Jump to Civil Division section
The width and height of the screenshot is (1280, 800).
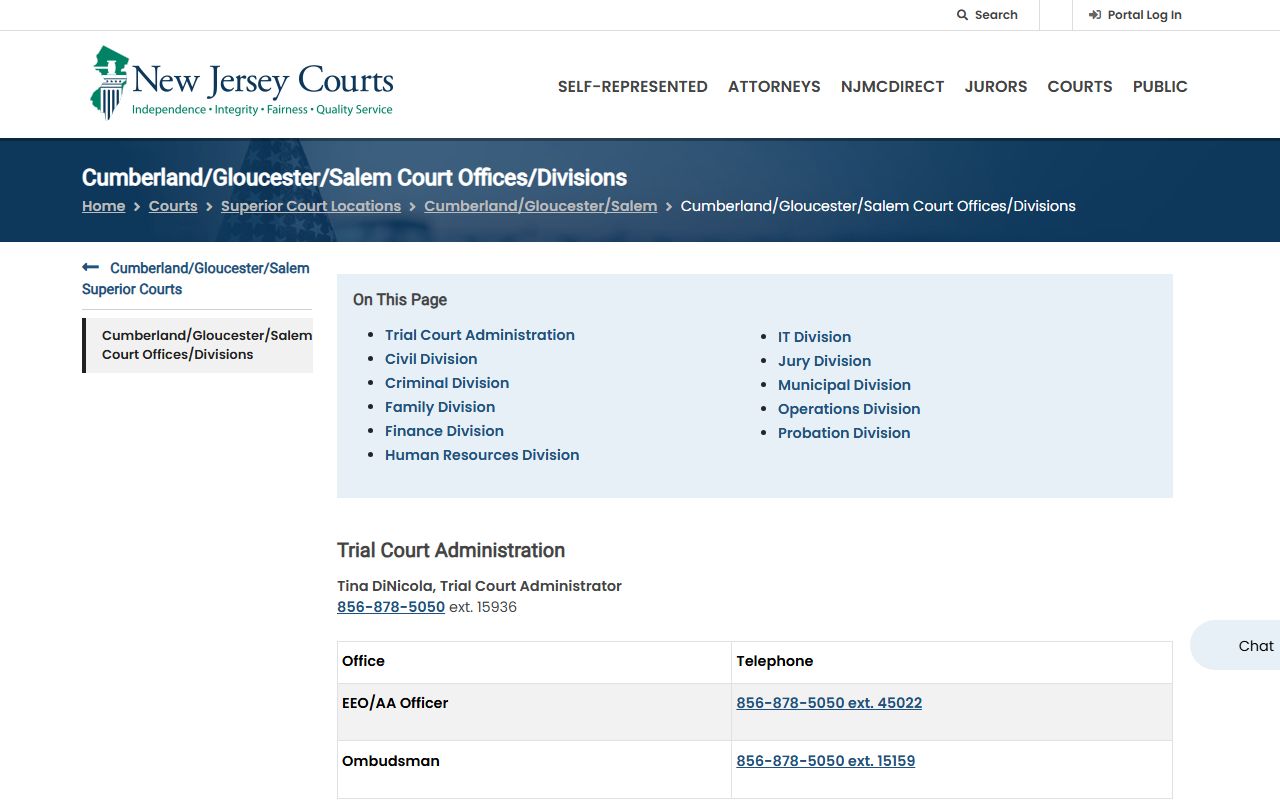431,359
